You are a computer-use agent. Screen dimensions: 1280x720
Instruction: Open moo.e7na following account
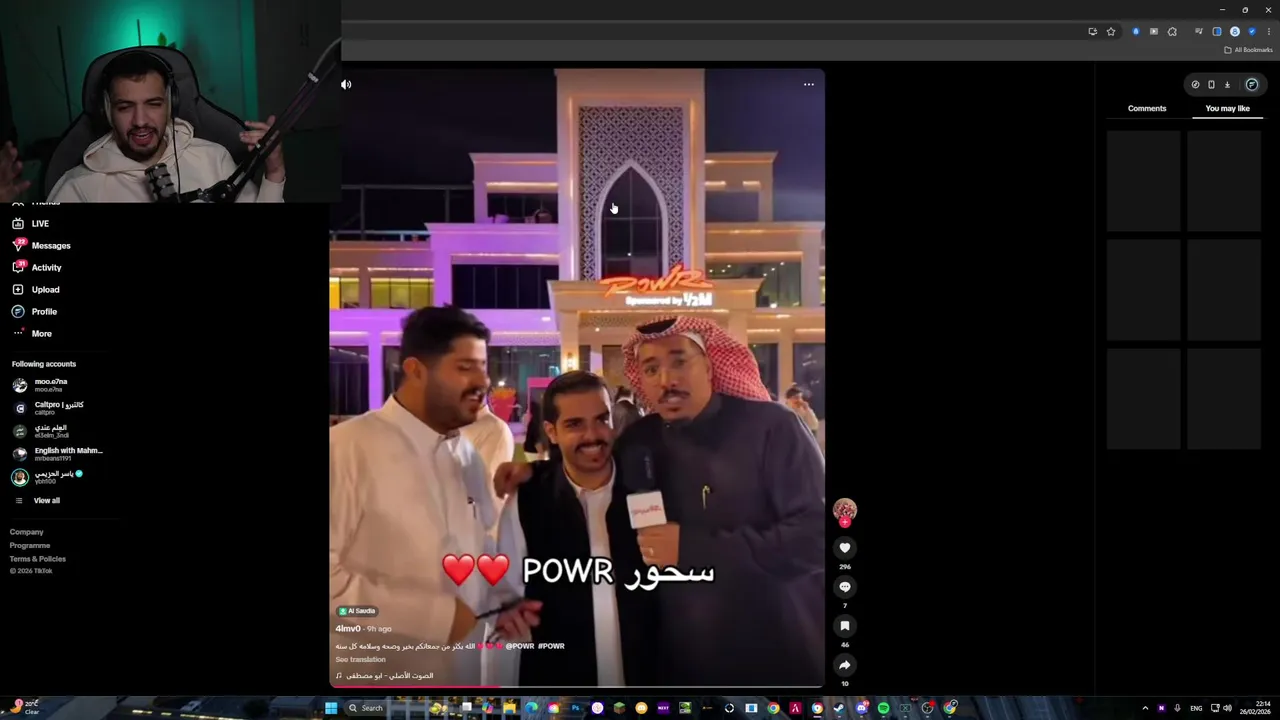(x=40, y=385)
